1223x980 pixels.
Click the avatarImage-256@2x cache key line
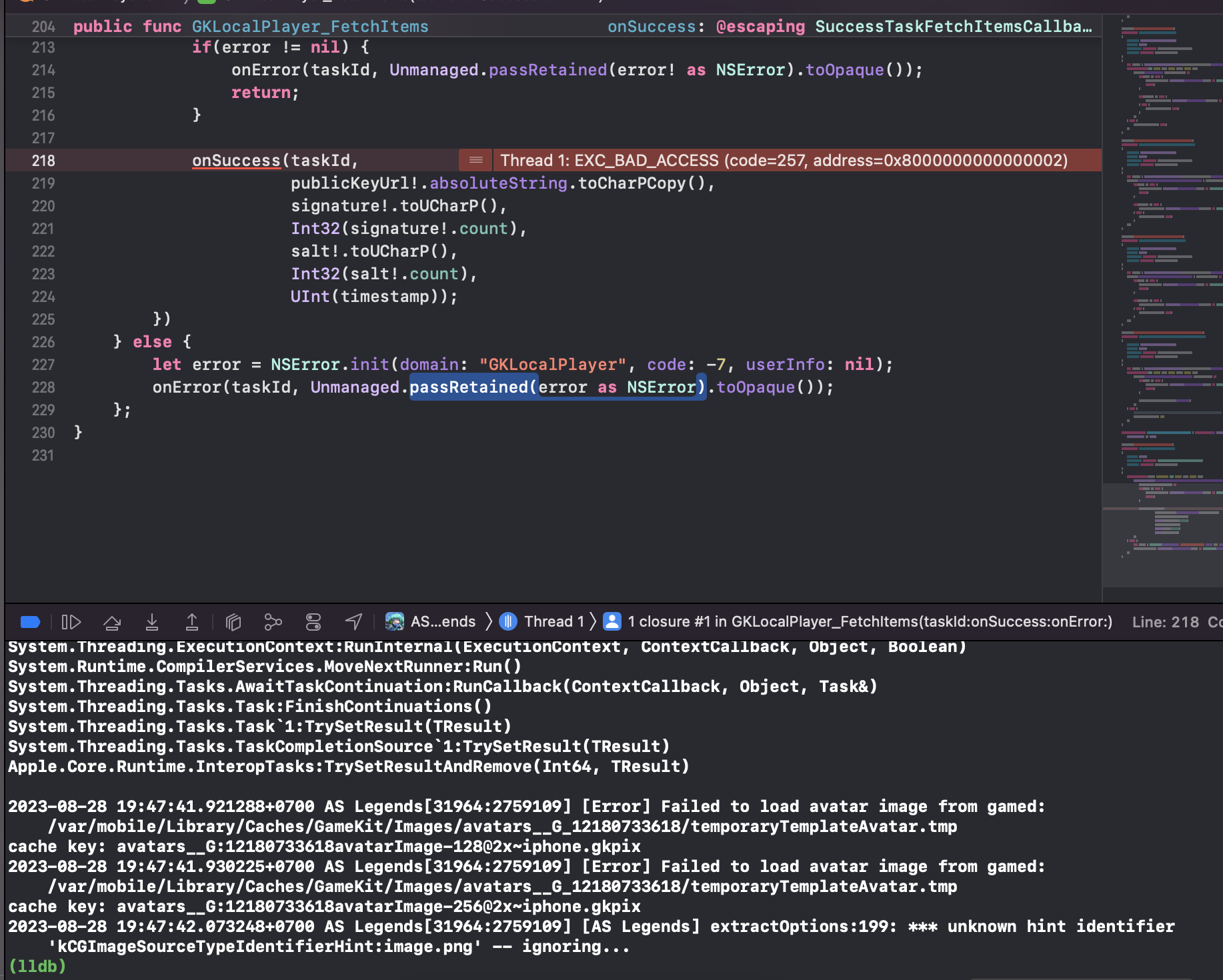(x=324, y=907)
